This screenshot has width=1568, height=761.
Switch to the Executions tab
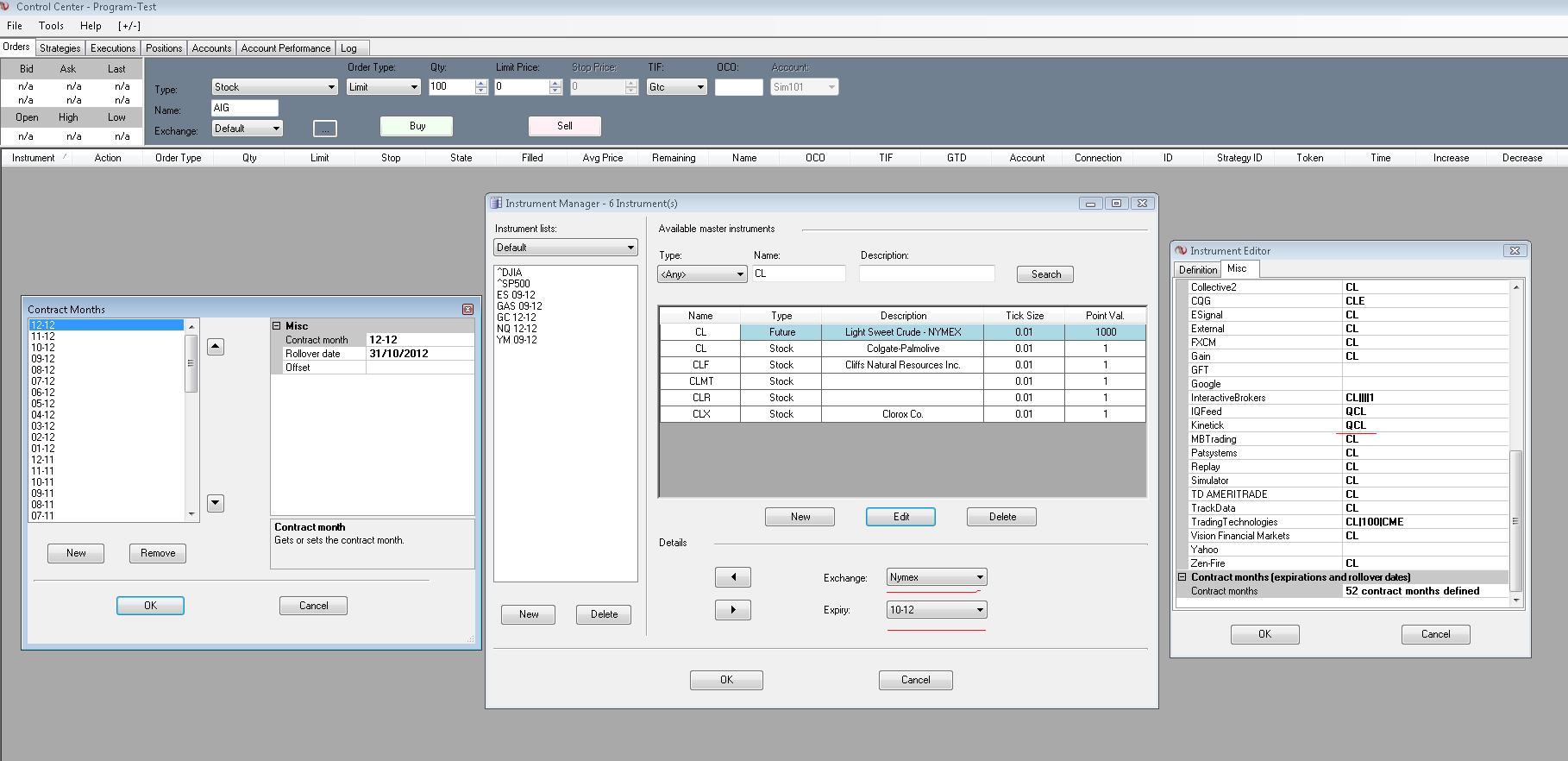pos(113,48)
